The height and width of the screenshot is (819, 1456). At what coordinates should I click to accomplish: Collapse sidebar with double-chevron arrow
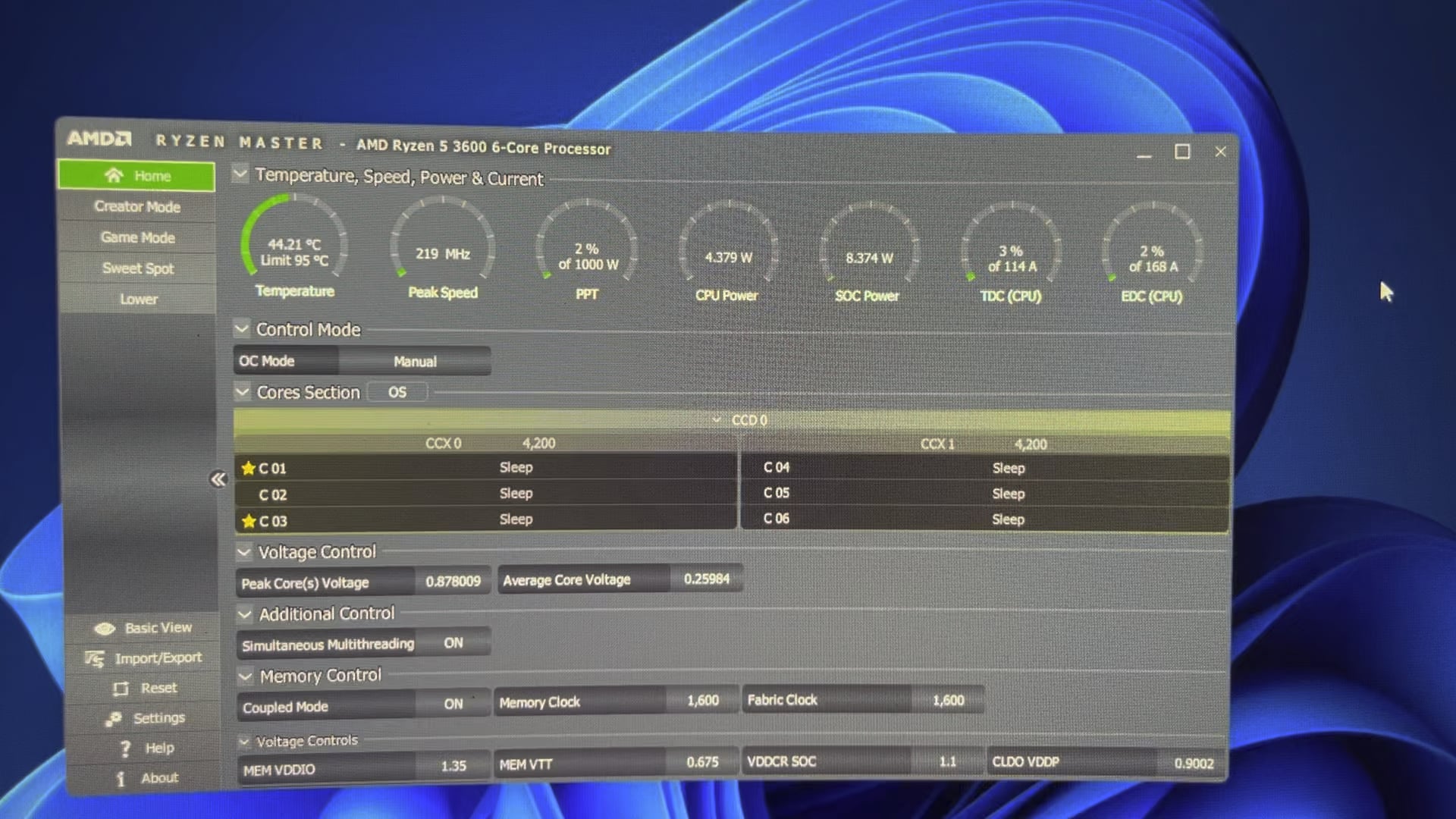click(218, 479)
